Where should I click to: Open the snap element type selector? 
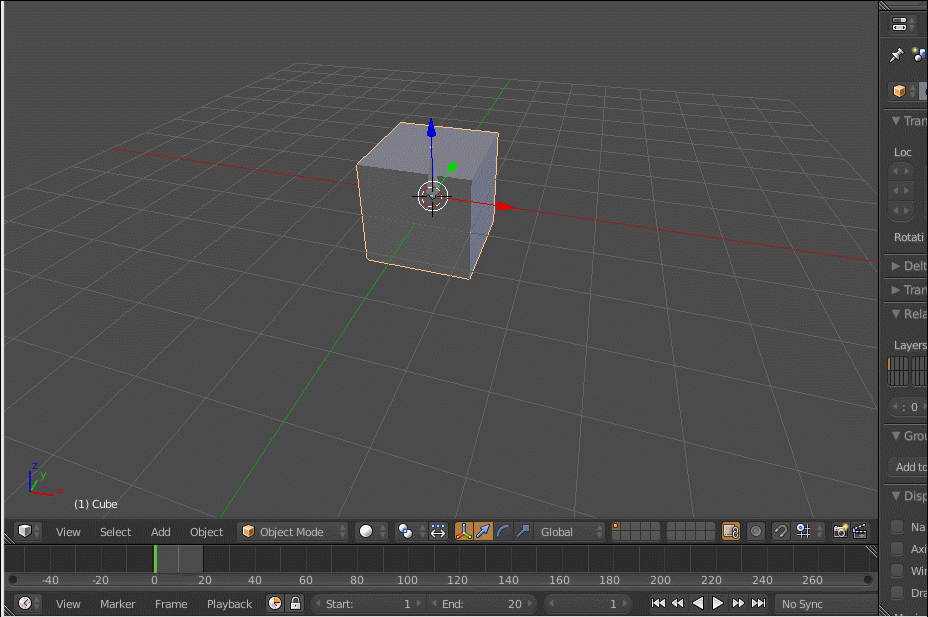click(808, 531)
